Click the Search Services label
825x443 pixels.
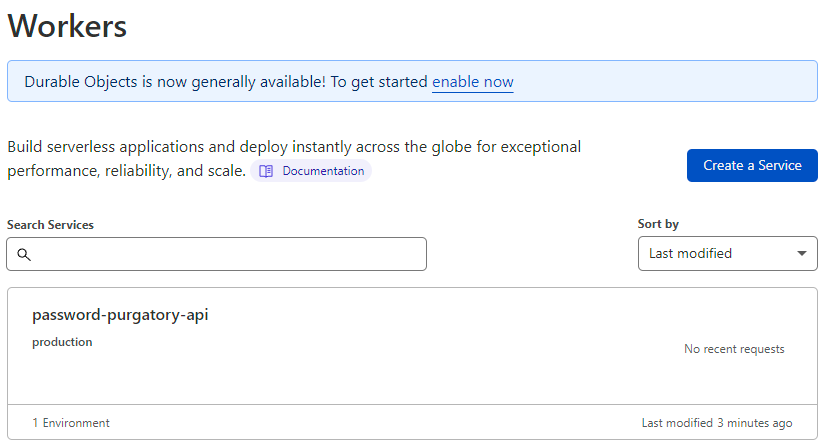tap(50, 225)
